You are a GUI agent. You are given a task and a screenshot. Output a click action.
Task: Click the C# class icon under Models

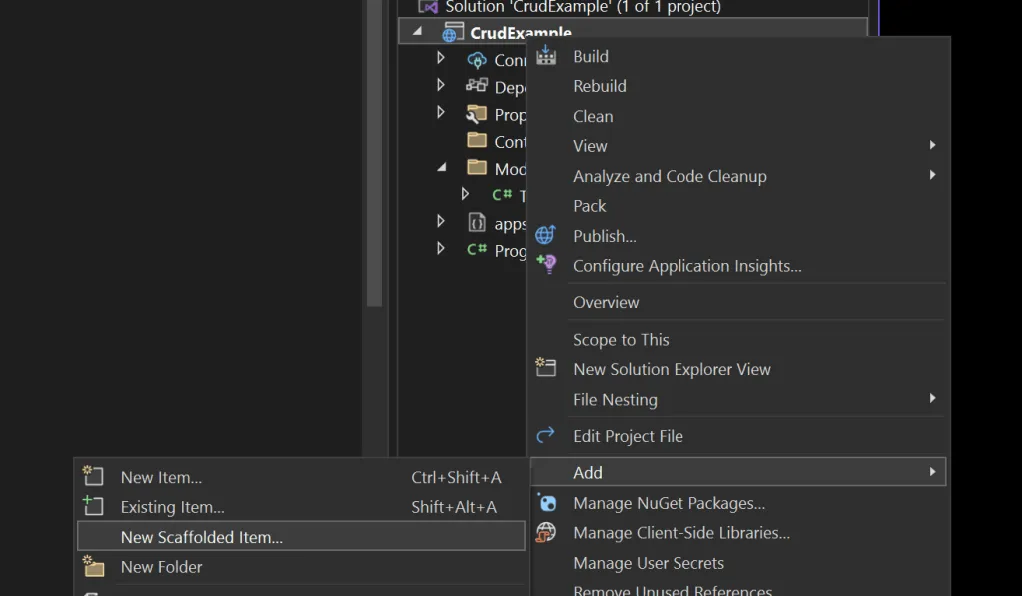[502, 194]
